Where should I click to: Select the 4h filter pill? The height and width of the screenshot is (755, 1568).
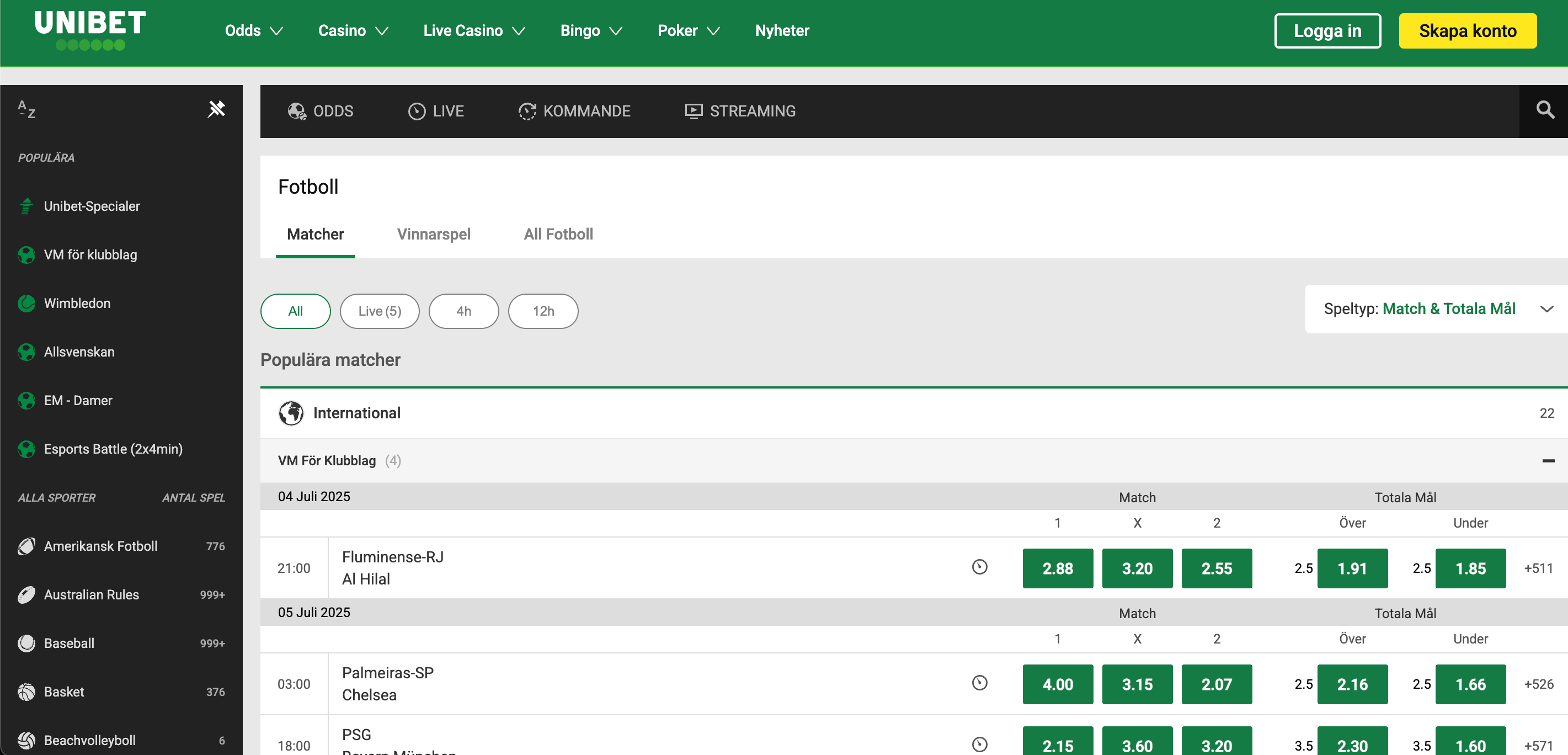pyautogui.click(x=463, y=311)
